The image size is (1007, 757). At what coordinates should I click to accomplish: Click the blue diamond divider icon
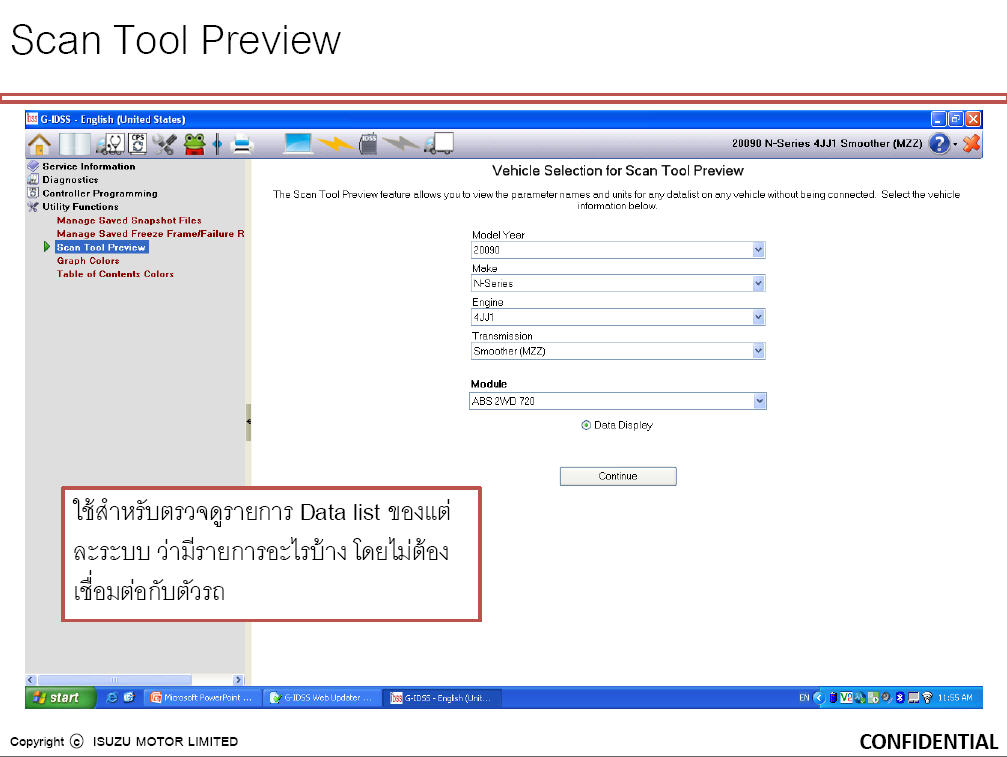coord(217,144)
